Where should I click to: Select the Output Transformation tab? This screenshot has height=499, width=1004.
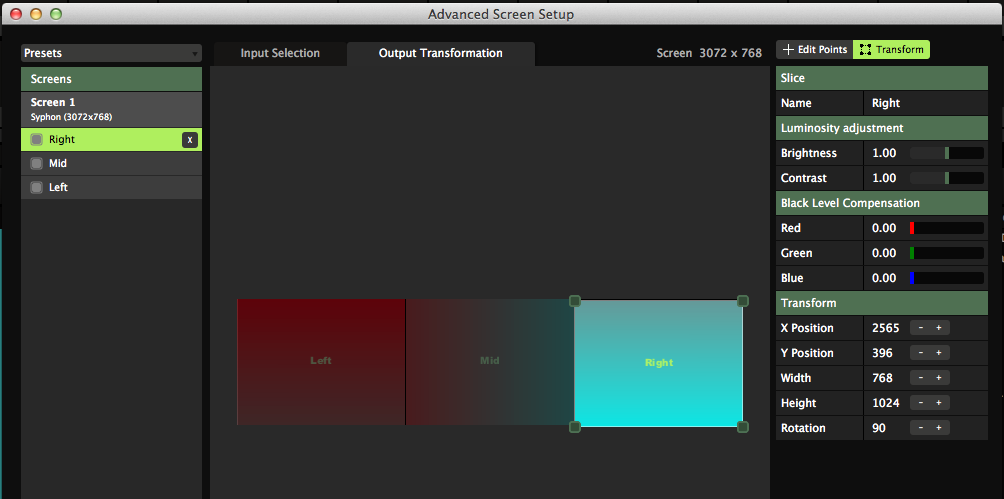[440, 53]
